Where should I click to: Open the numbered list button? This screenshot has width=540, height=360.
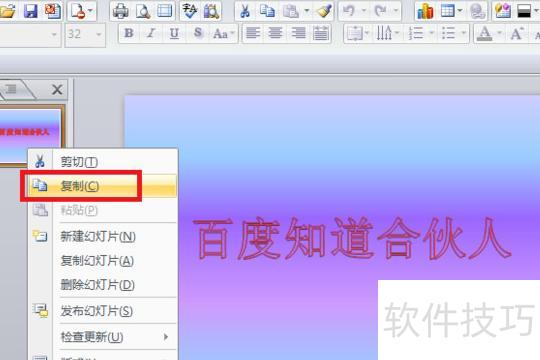(x=416, y=33)
